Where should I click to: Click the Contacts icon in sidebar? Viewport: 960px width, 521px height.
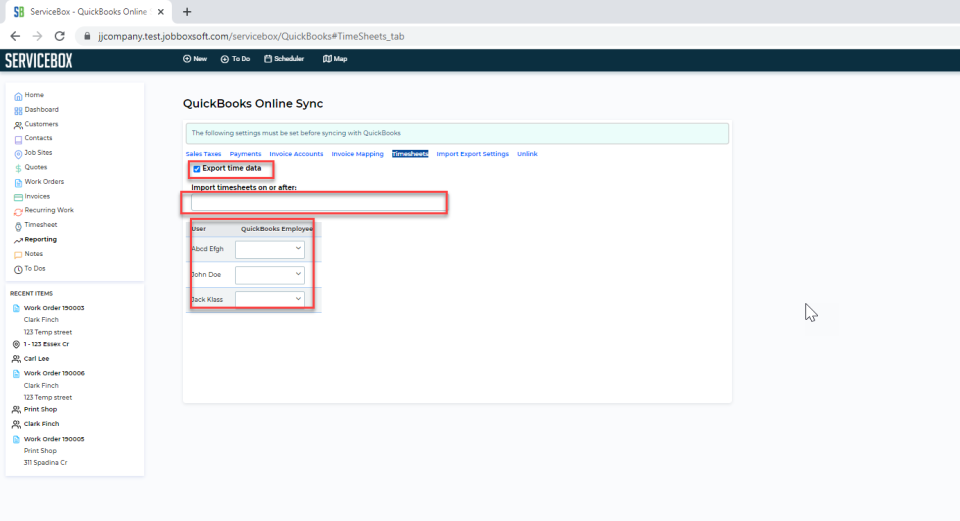[18, 139]
